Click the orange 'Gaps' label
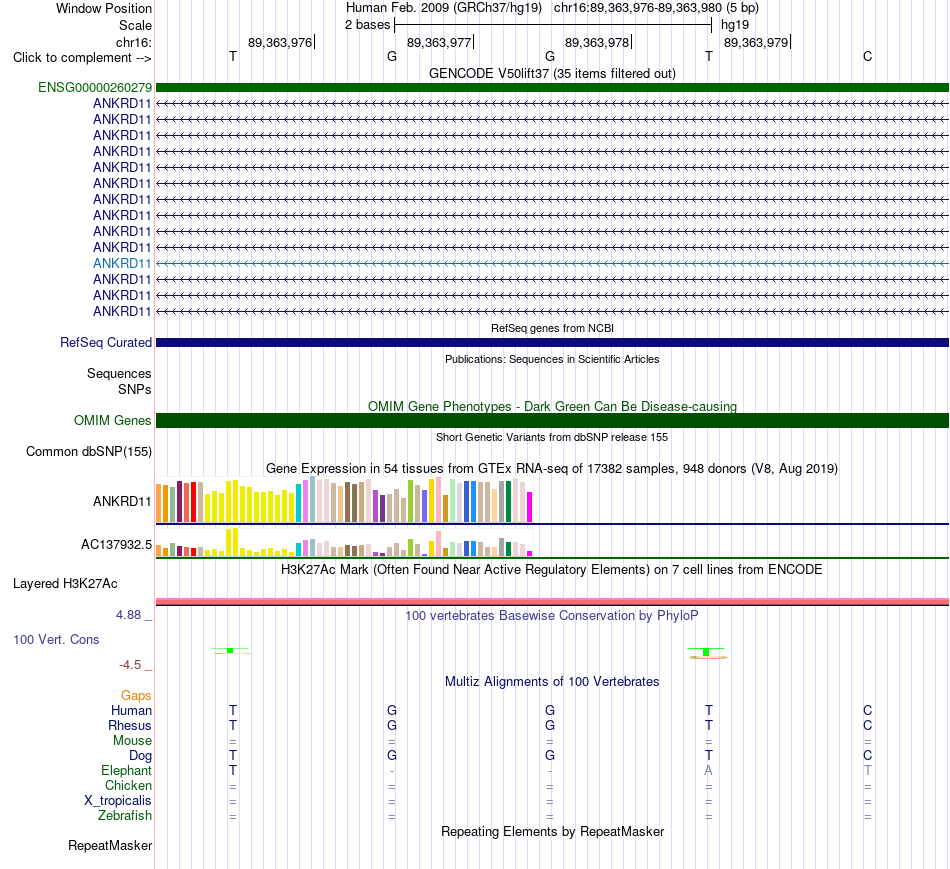 point(136,695)
